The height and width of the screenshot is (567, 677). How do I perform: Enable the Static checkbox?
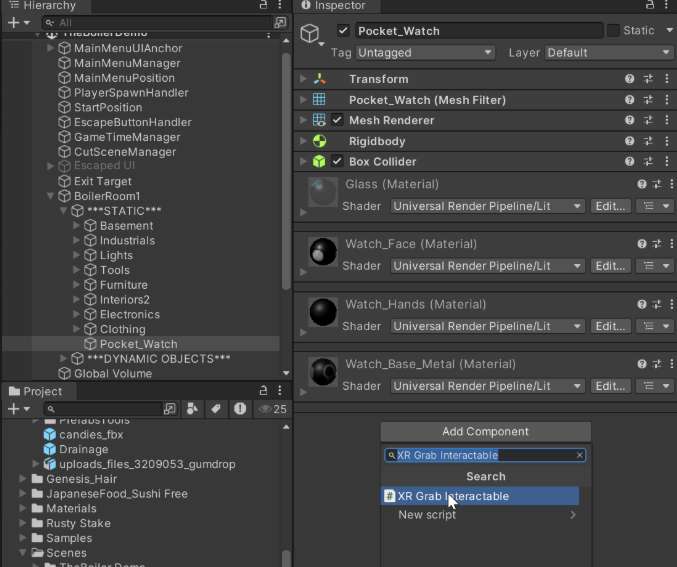click(613, 31)
